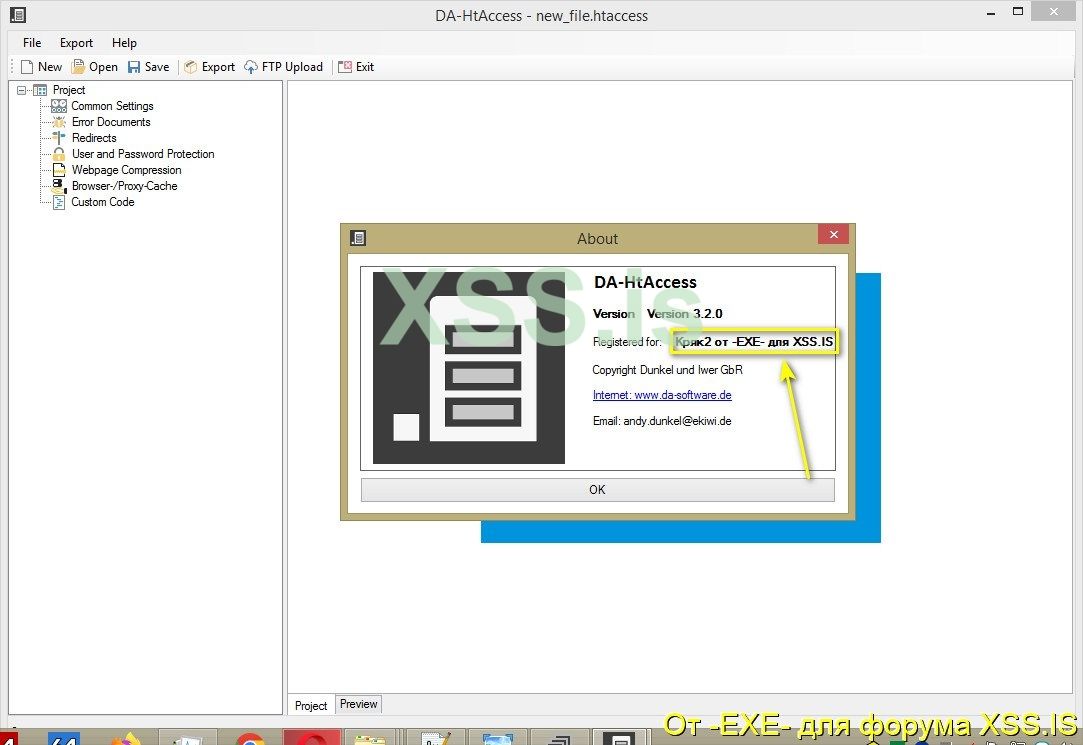Open the Export menu

pyautogui.click(x=76, y=43)
